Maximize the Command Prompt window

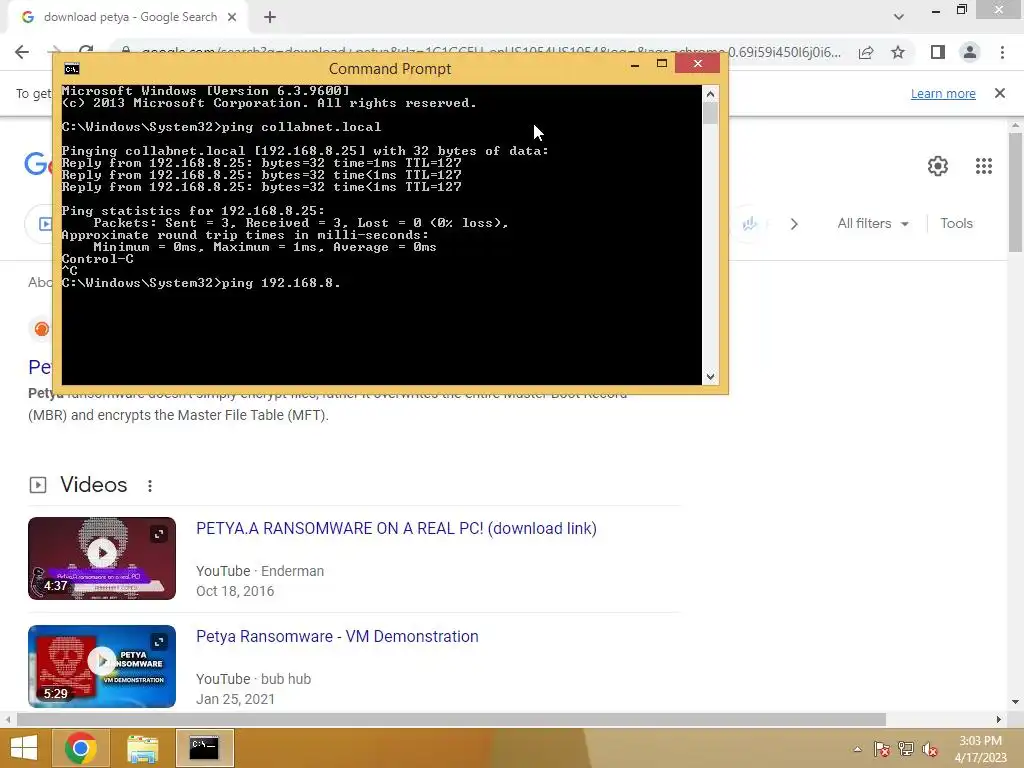pos(662,63)
